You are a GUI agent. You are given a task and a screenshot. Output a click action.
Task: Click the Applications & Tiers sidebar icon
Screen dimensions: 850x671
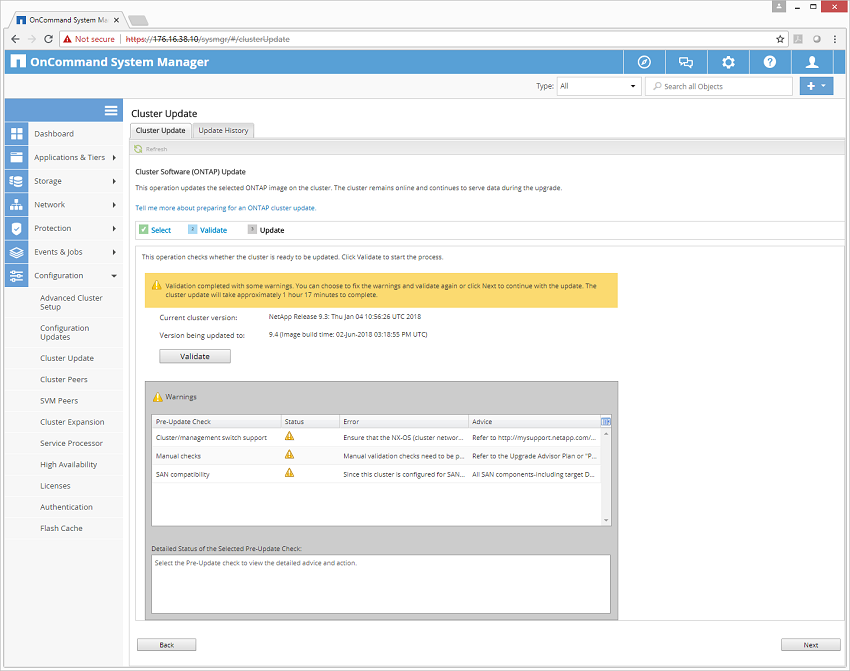point(17,157)
